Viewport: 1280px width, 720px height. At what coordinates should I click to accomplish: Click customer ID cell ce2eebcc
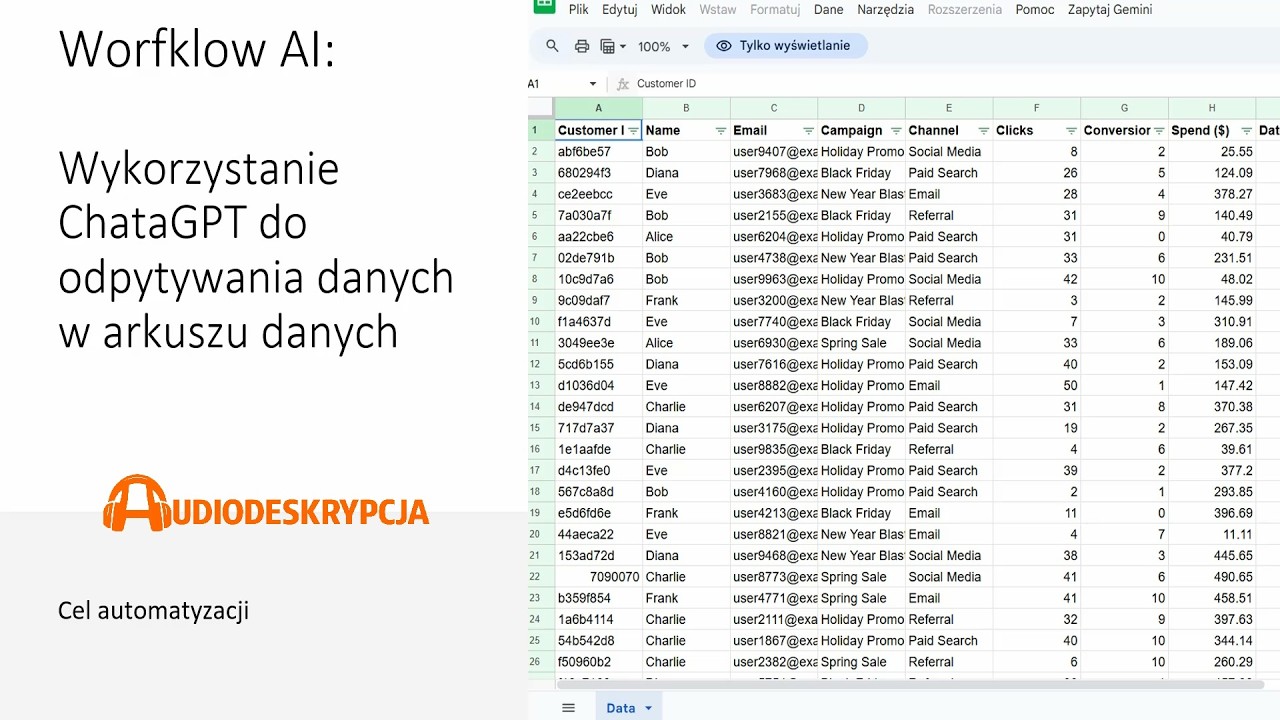click(x=598, y=194)
